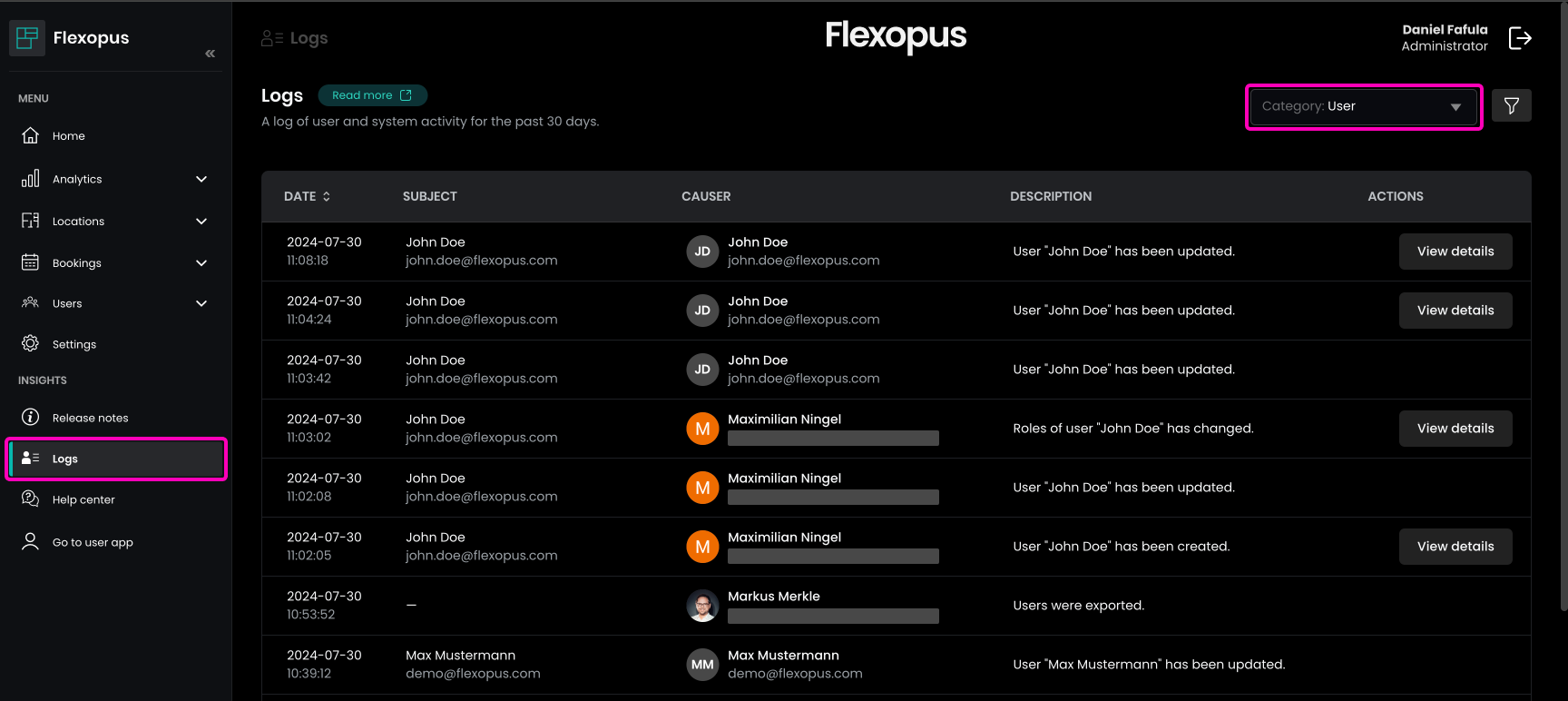Collapse the sidebar with double chevron icon
The image size is (1568, 701).
click(210, 54)
